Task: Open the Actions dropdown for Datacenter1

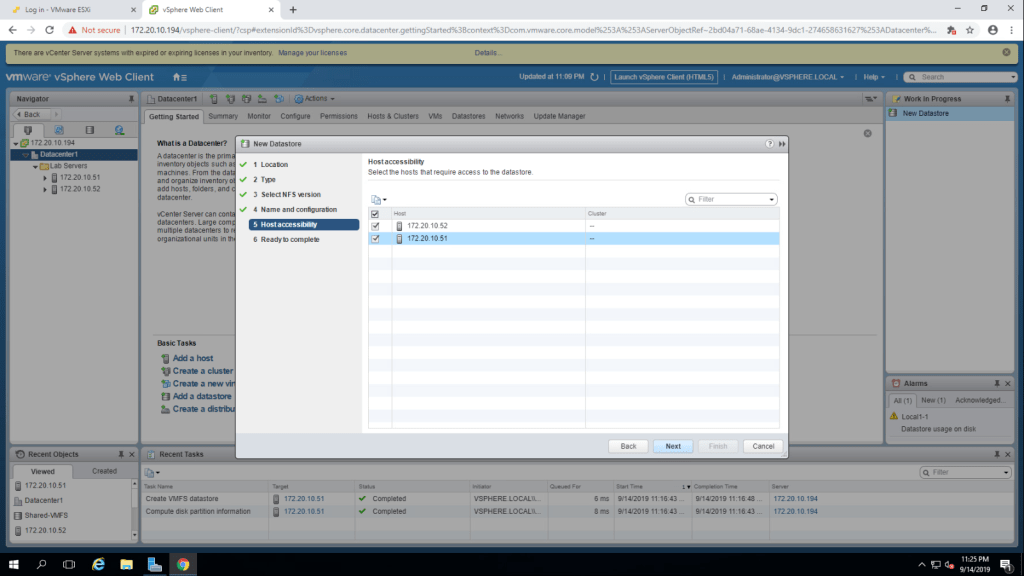Action: tap(319, 99)
